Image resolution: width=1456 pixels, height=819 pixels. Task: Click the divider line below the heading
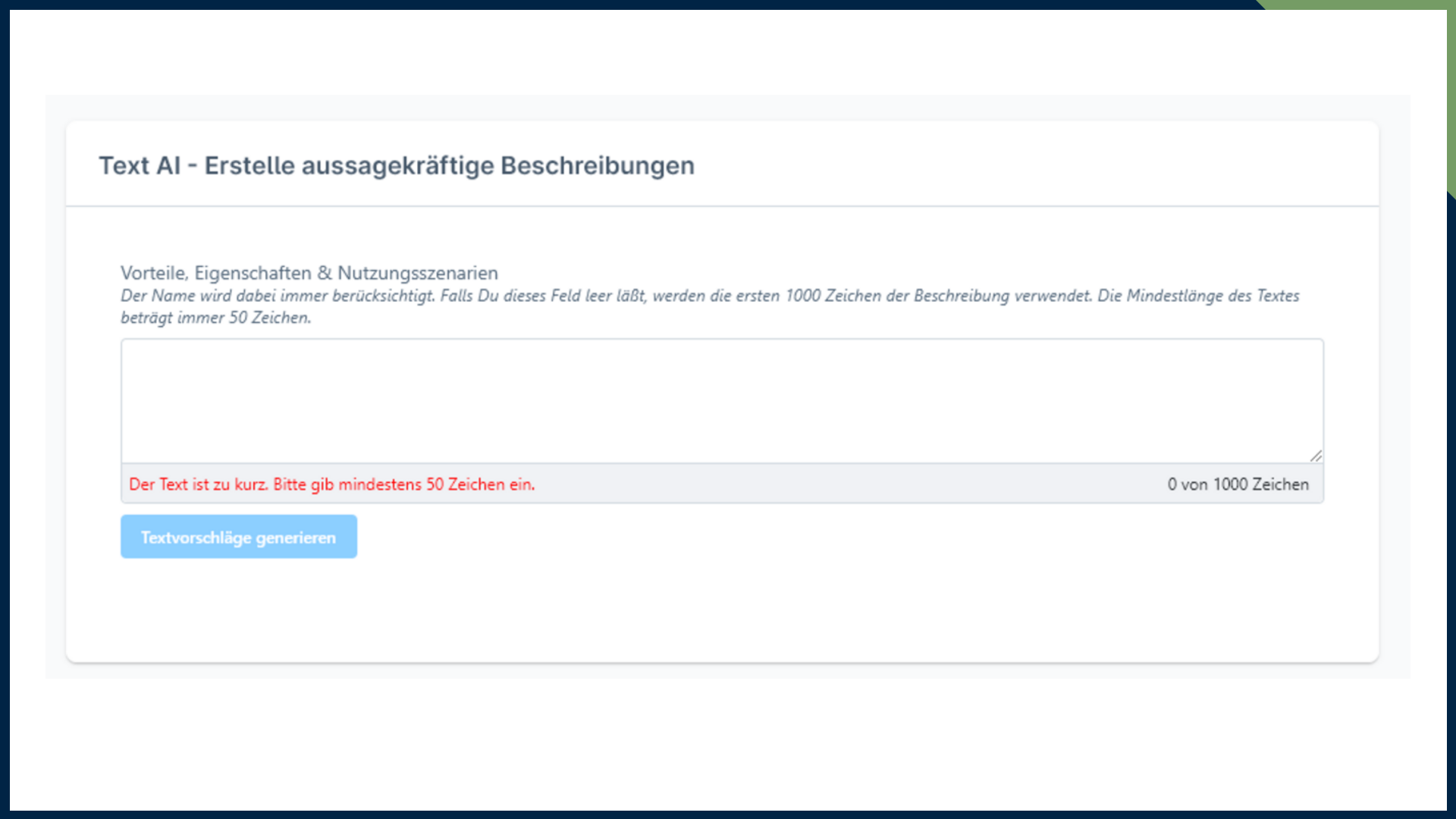[720, 206]
